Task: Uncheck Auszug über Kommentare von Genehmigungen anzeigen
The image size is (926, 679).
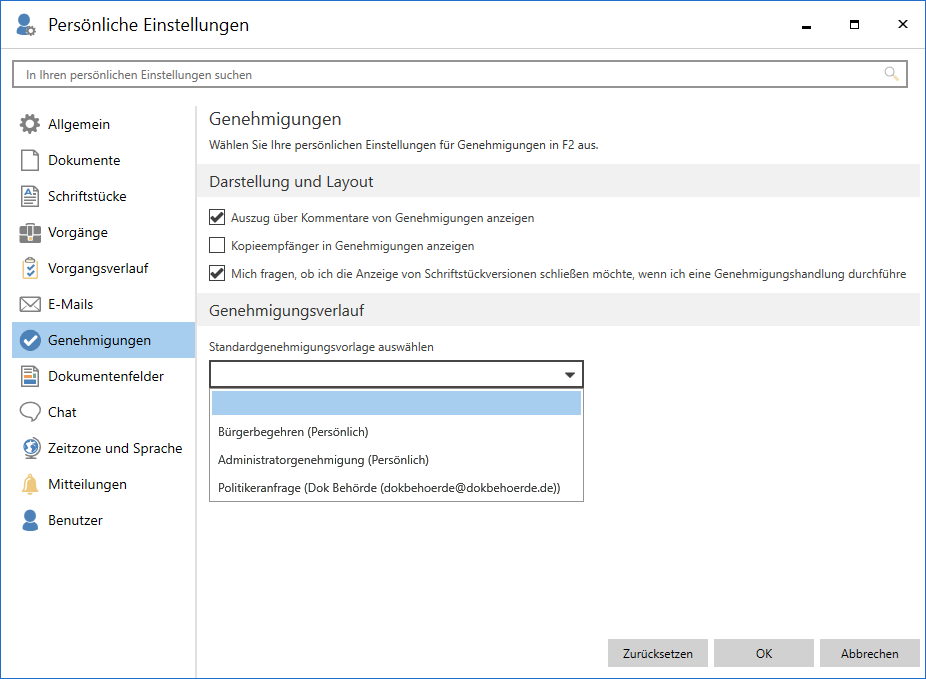Action: click(x=217, y=217)
